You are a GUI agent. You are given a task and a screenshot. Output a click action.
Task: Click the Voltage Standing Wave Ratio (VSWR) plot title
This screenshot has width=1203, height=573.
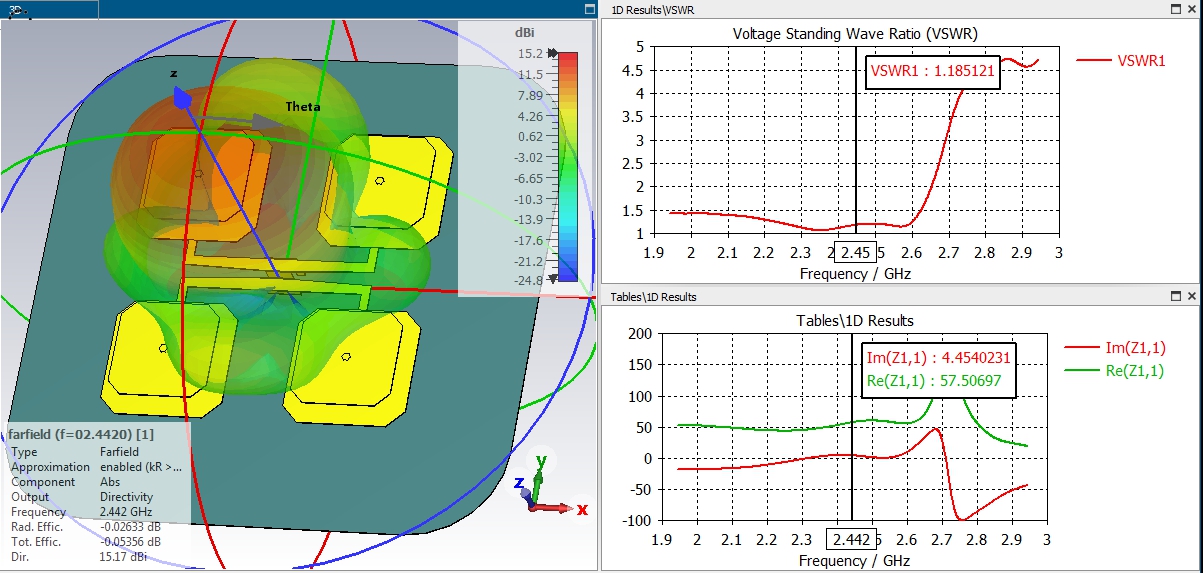click(855, 33)
